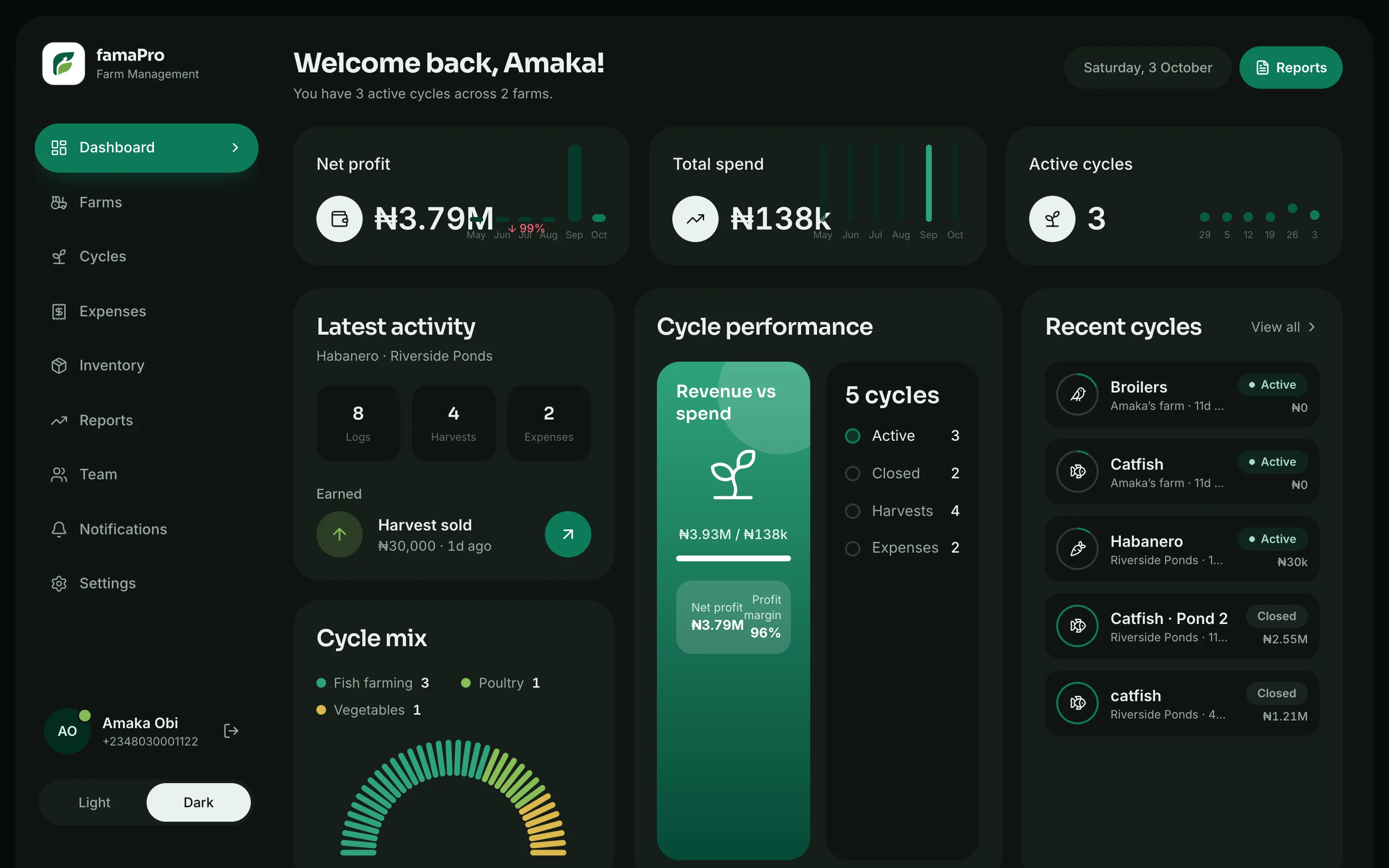Open Team in the sidebar
The height and width of the screenshot is (868, 1389).
146,474
